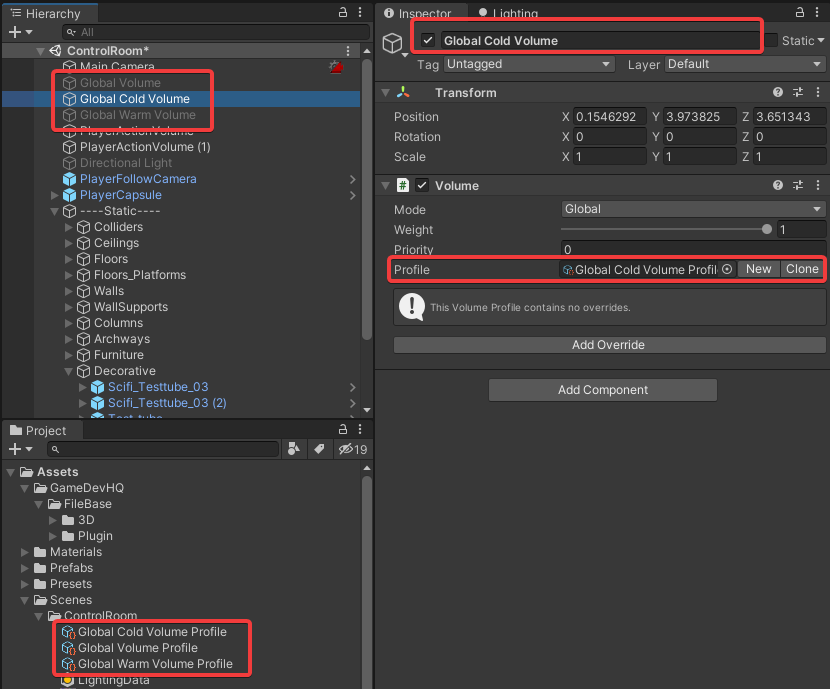The width and height of the screenshot is (830, 689).
Task: Open PlayerFollowCamera prefab arrow
Action: point(353,179)
